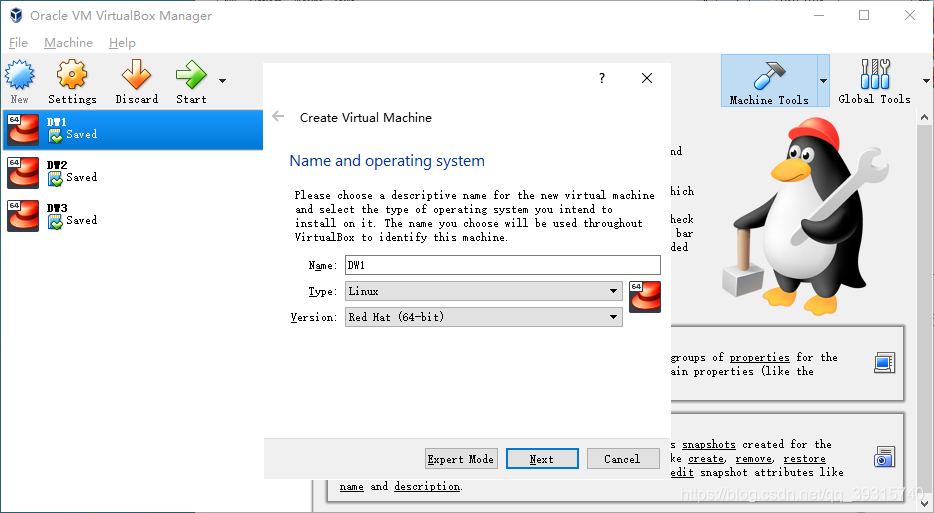Expand the Start button dropdown arrow
This screenshot has height=513, width=934.
(x=222, y=80)
